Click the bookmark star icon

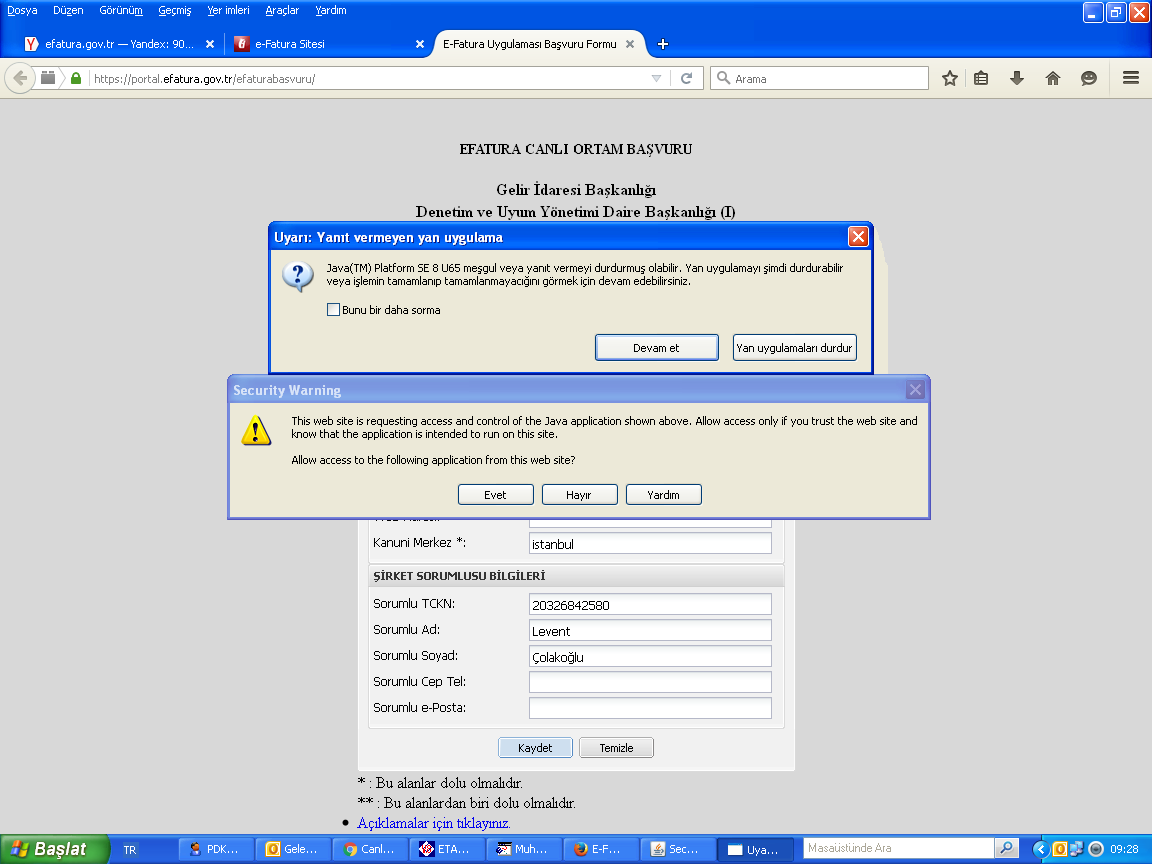click(950, 78)
